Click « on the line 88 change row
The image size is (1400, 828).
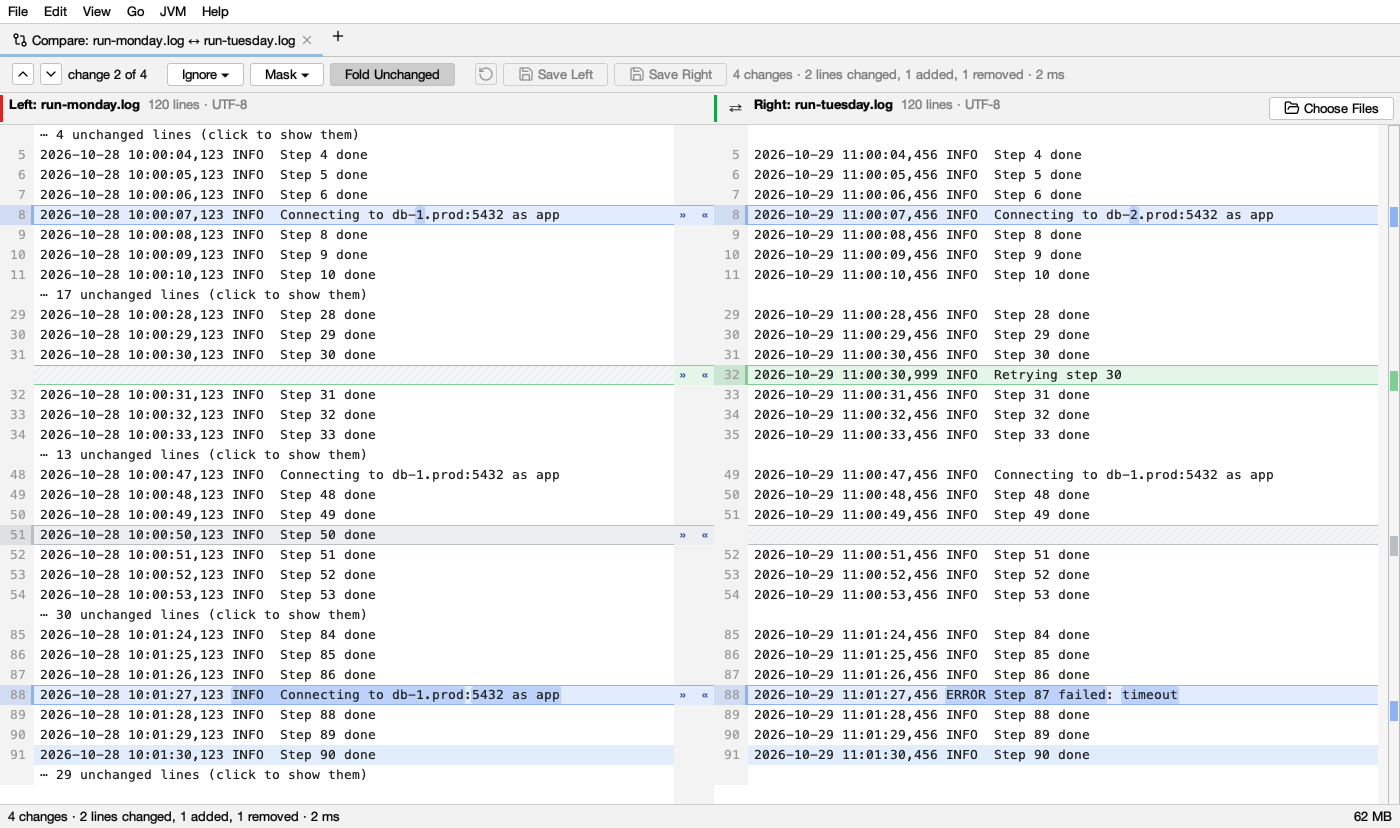(704, 695)
